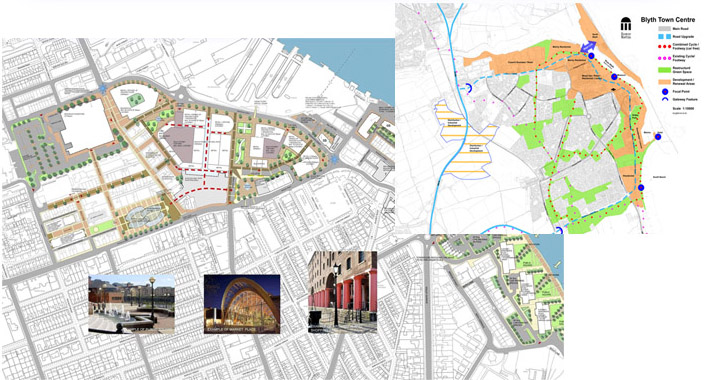Screen dimensions: 705x380
Task: Click the Focal Point symbol in the legend
Action: tap(665, 92)
